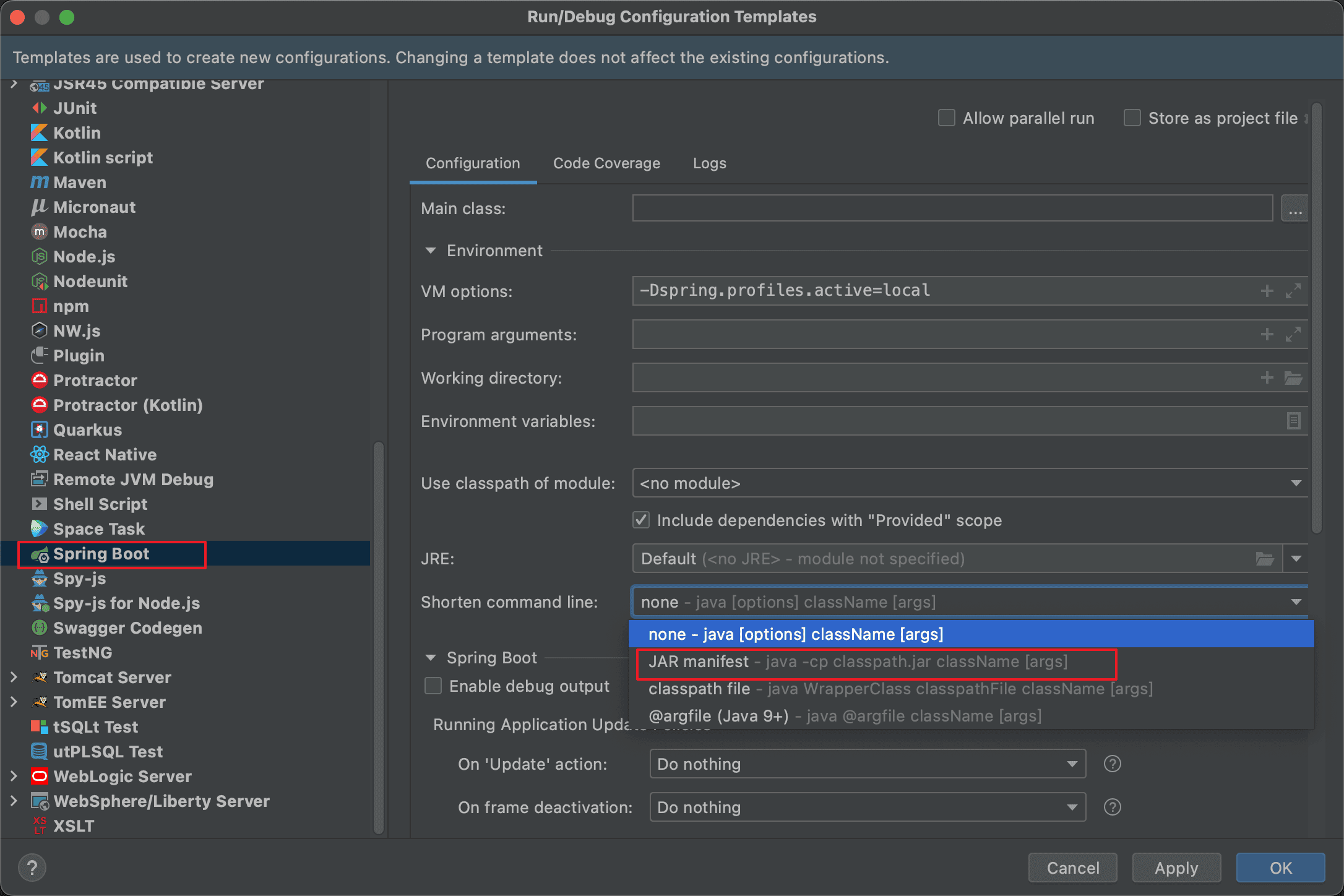Enable Allow parallel run checkbox

946,118
